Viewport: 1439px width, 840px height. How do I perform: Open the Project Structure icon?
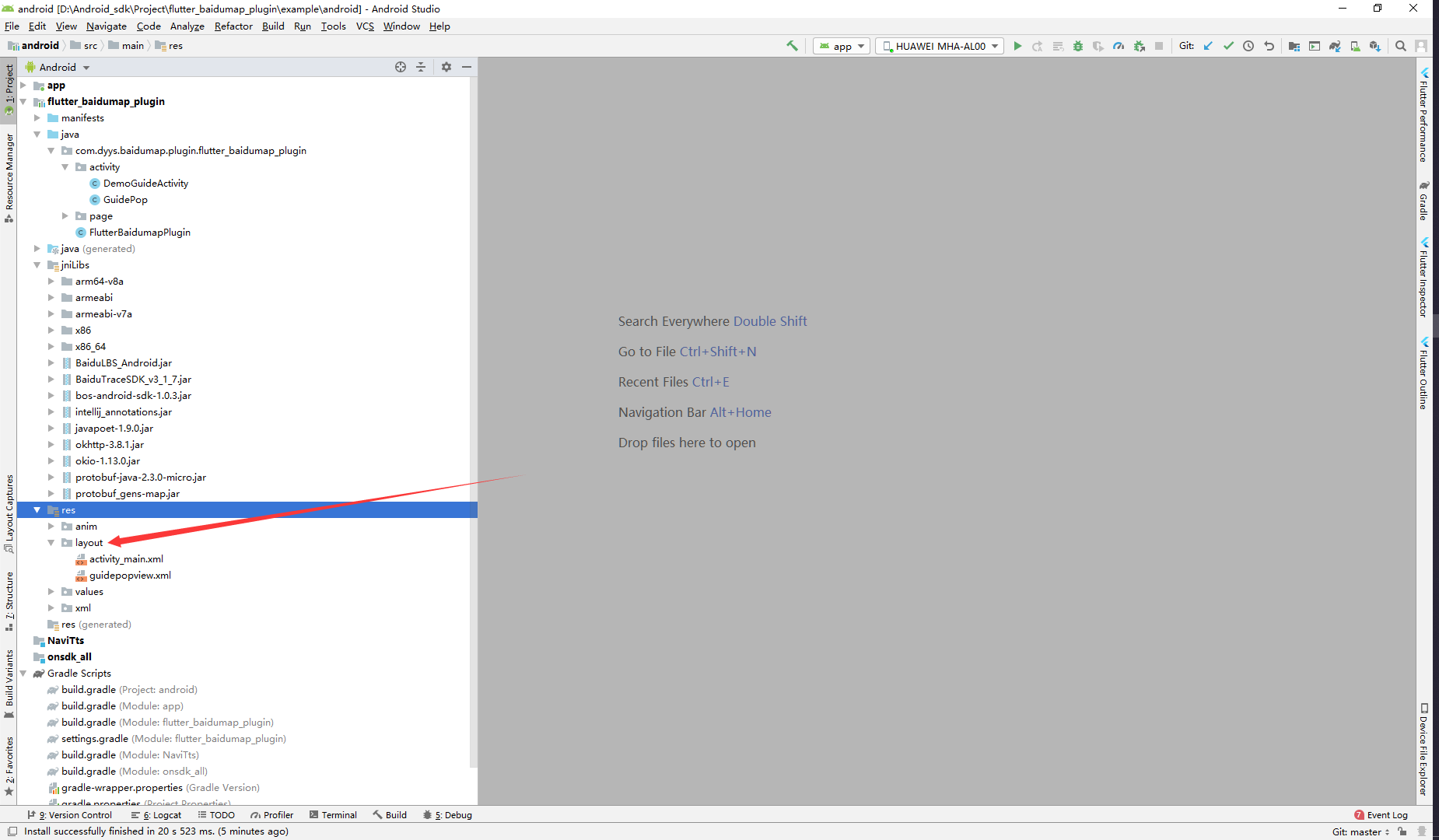click(1294, 46)
